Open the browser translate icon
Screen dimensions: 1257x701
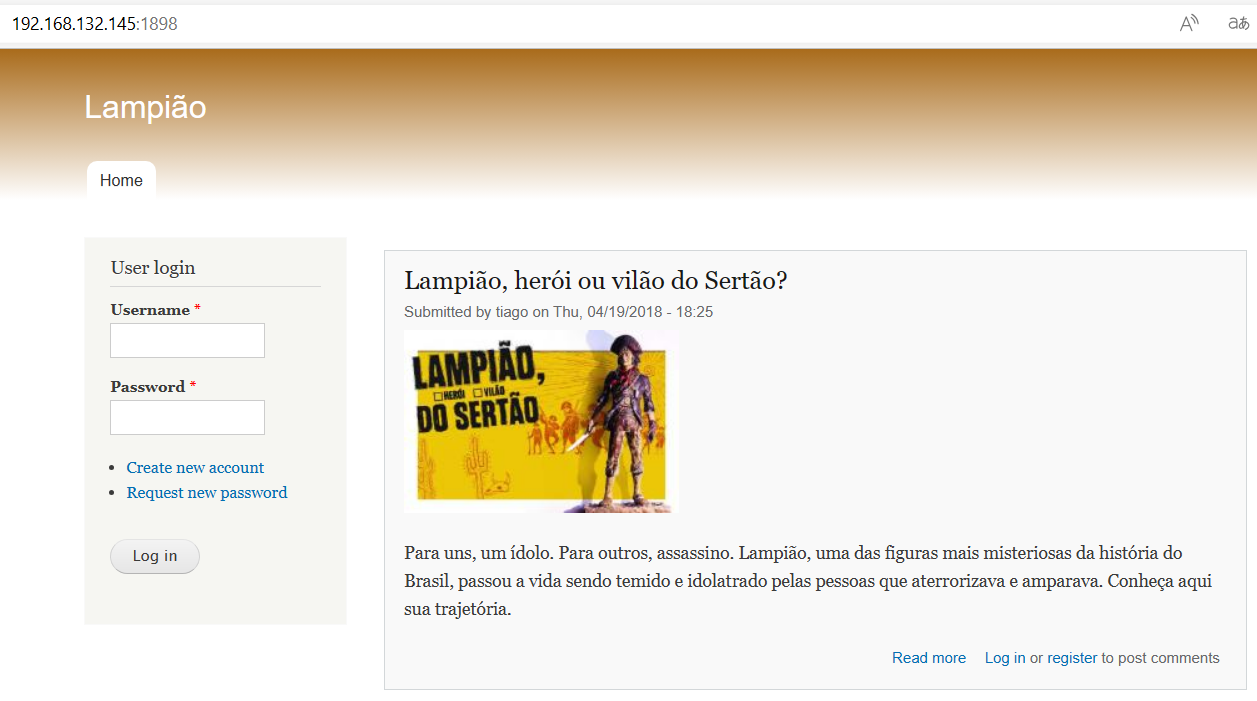1239,24
